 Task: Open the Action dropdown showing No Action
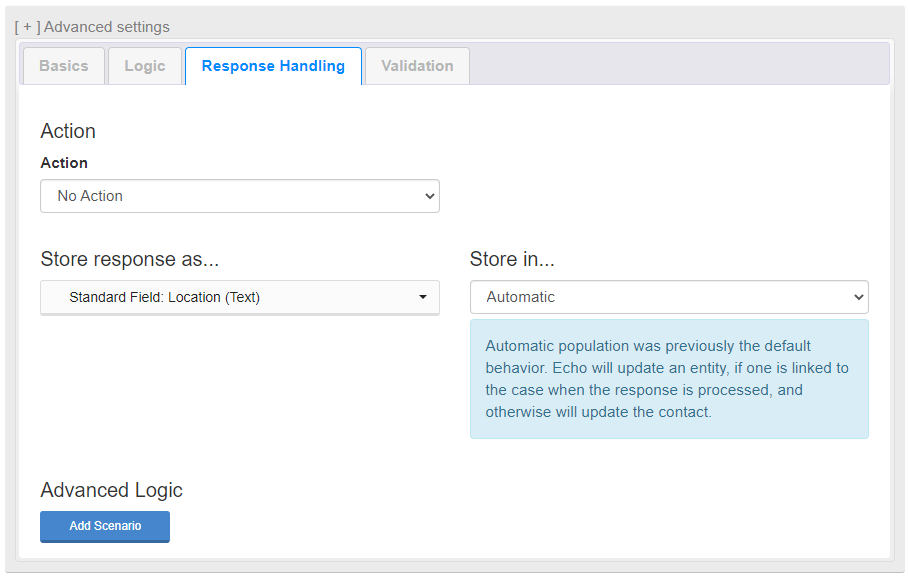[x=240, y=196]
